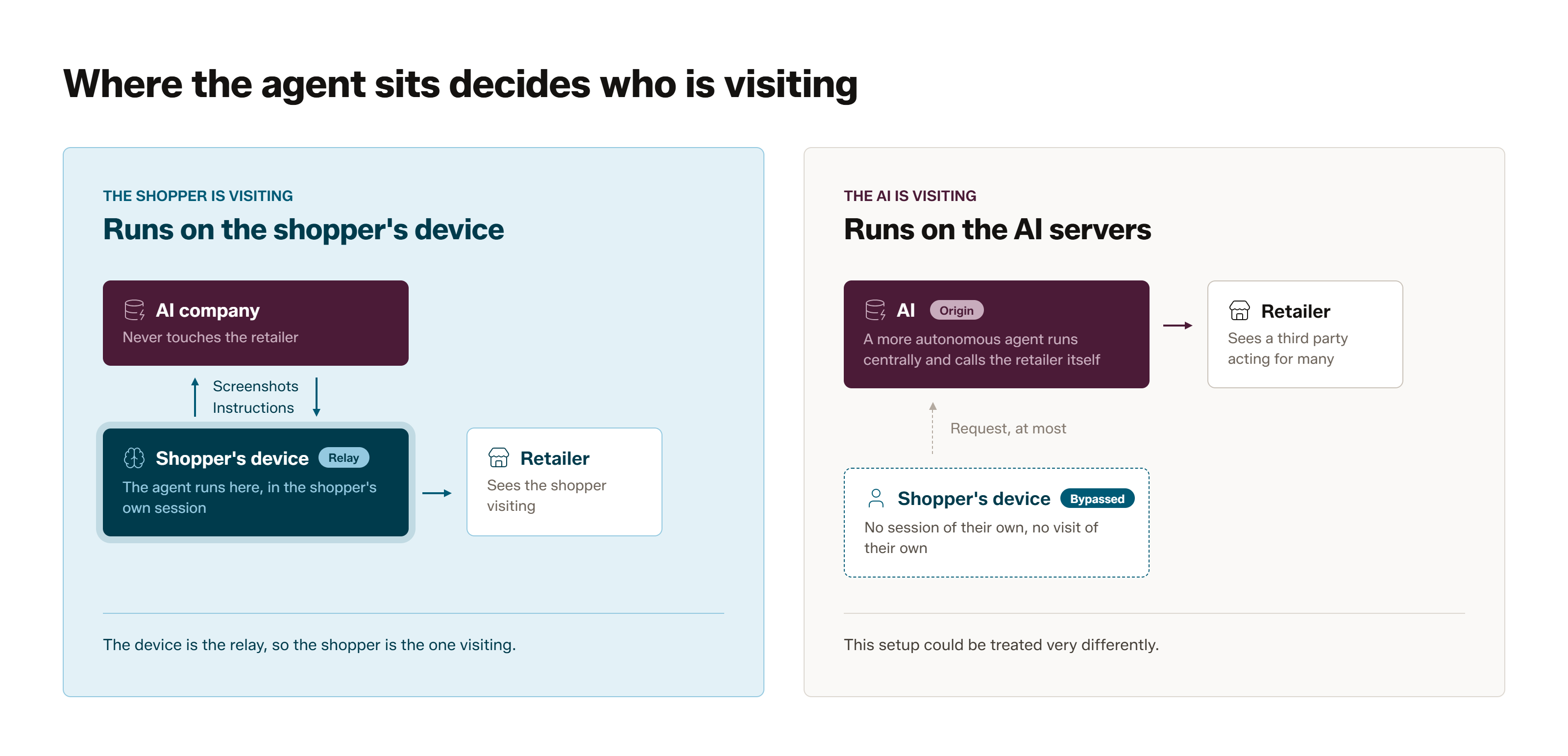Viewport: 1568px width, 756px height.
Task: Click the arrow from AI to Retailer
Action: pos(1177,326)
